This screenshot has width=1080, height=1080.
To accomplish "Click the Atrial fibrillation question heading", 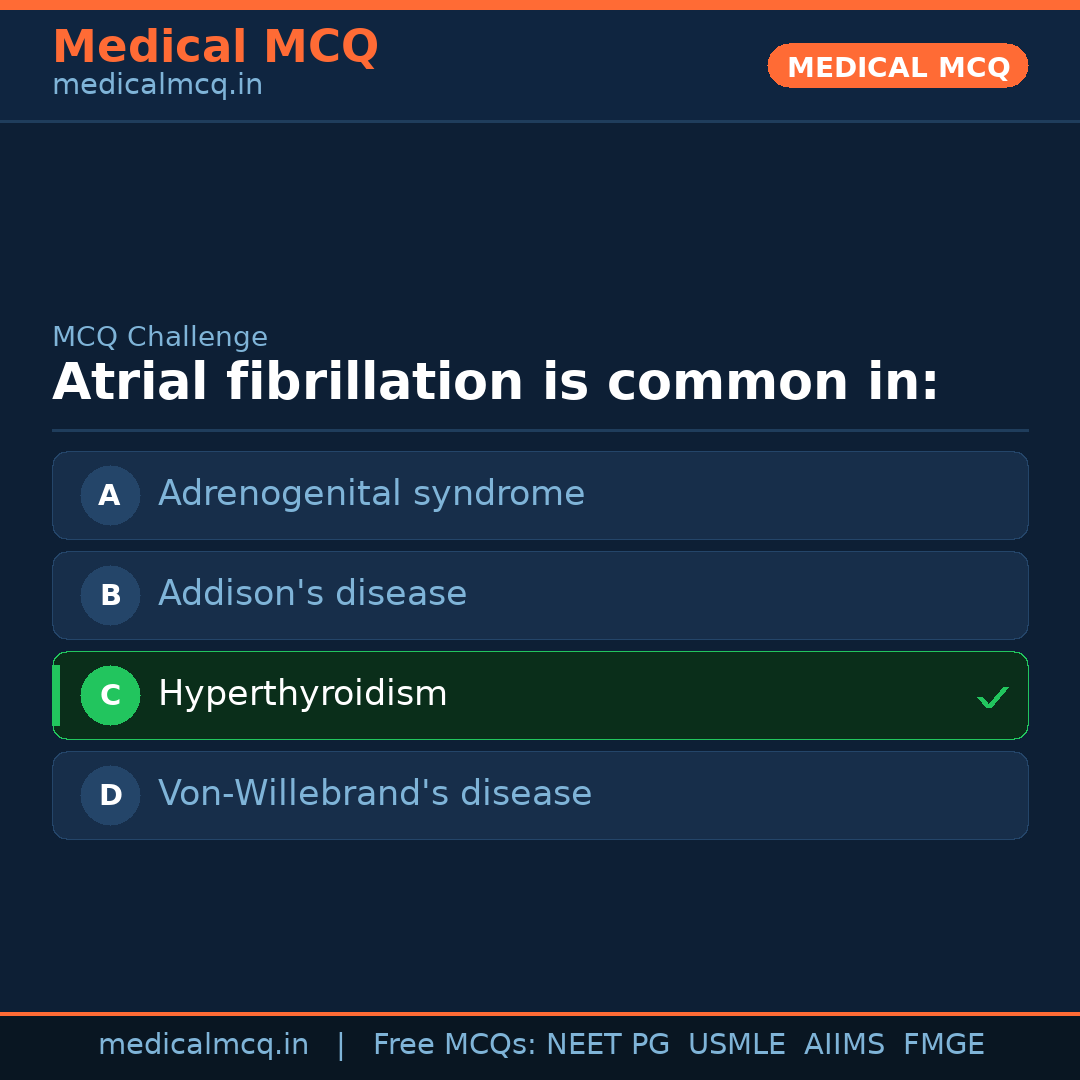I will tap(495, 383).
